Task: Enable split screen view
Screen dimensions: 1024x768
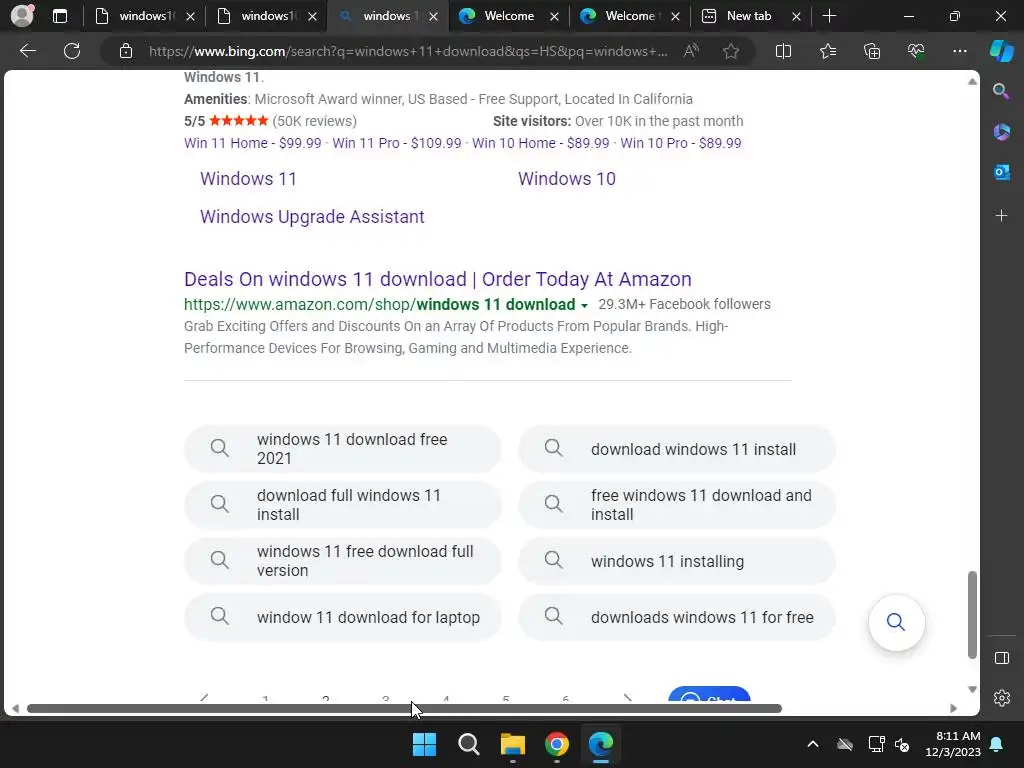Action: (783, 51)
